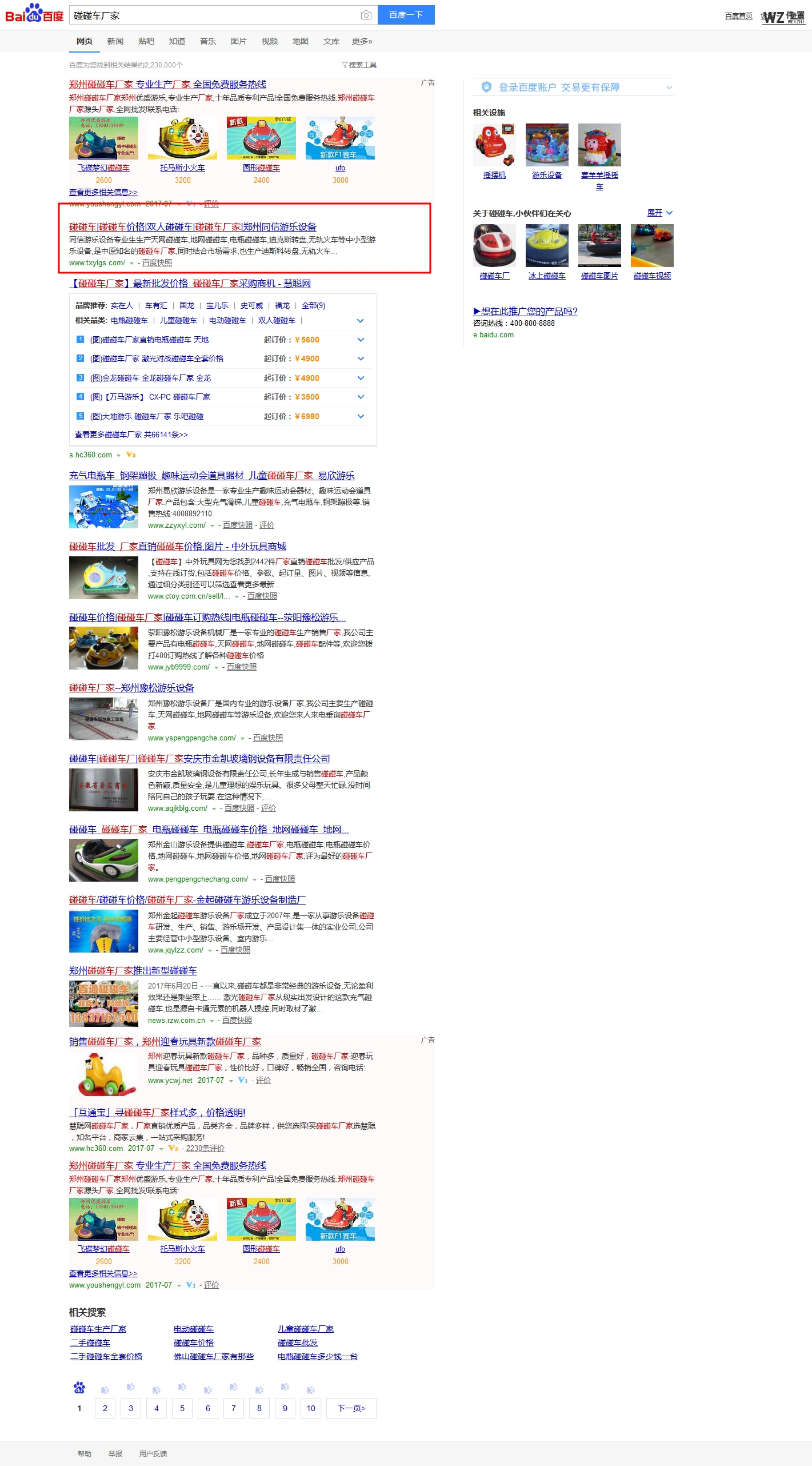812x1466 pixels.
Task: Open the 百度首页 link
Action: point(739,16)
